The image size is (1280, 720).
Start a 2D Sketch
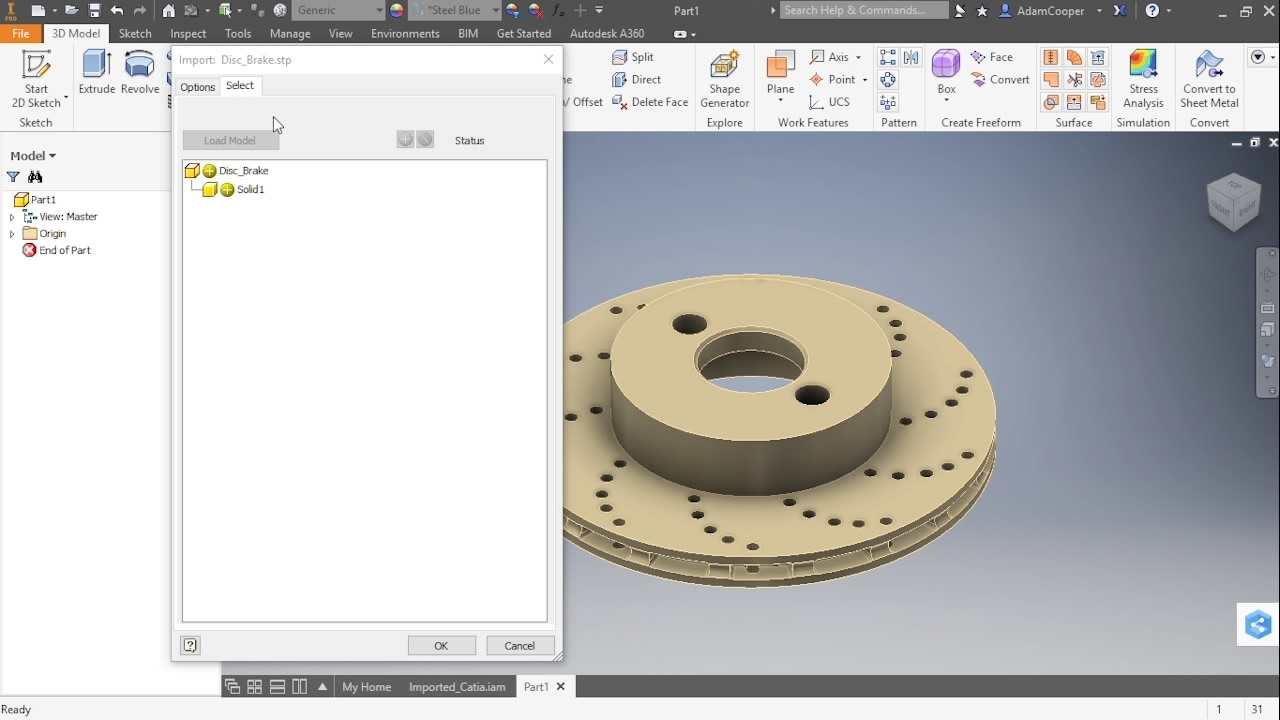click(x=36, y=80)
